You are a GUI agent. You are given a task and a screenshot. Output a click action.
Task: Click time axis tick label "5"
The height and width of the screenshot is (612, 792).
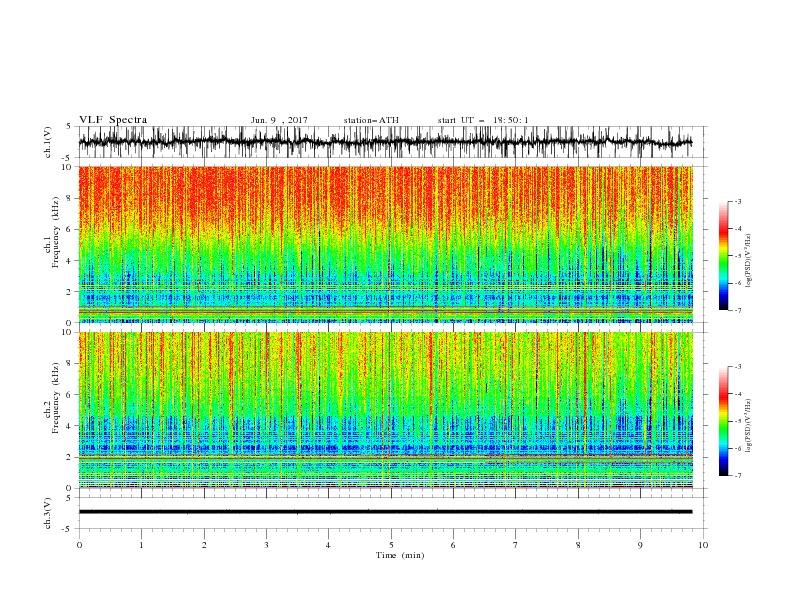click(391, 545)
